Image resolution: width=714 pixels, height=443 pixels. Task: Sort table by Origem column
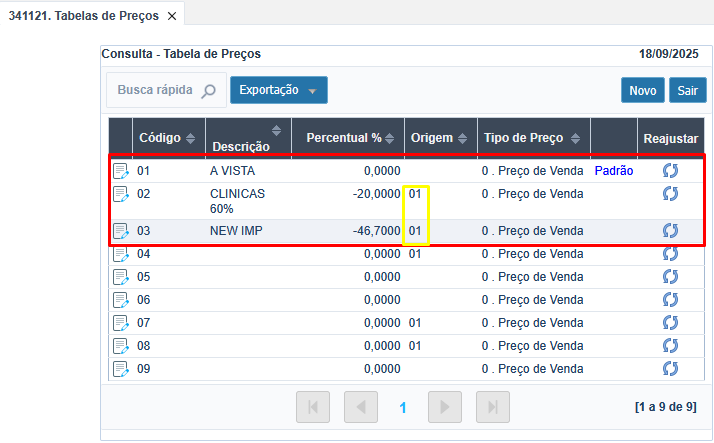[437, 138]
